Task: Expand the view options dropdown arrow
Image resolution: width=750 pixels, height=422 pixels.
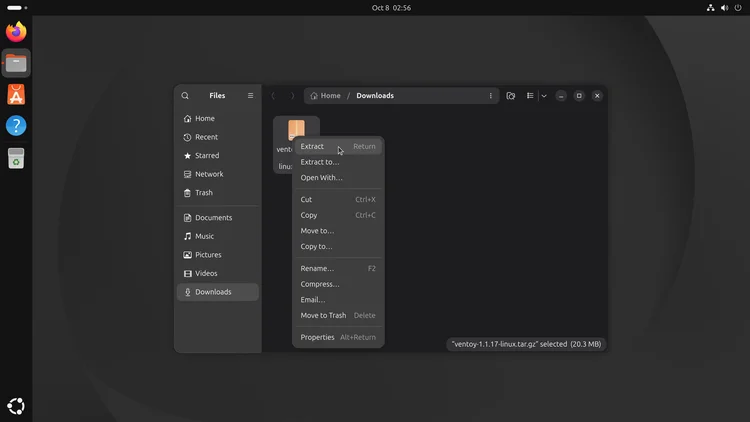Action: tap(544, 96)
